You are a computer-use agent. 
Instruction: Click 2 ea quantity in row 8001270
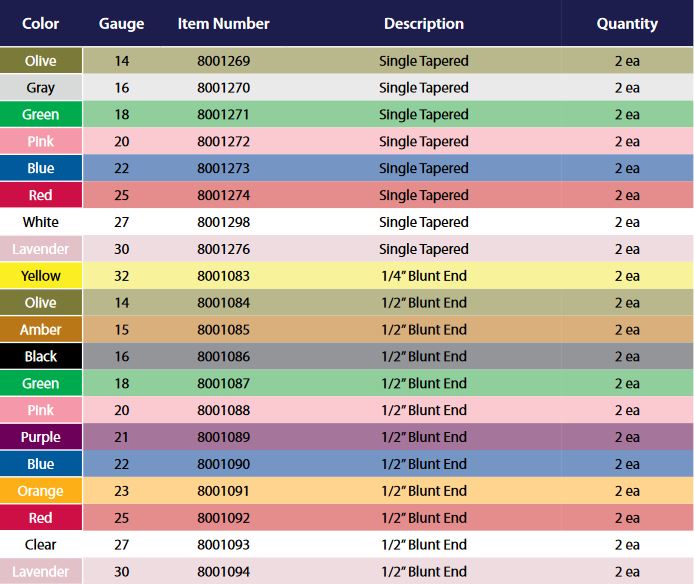[x=627, y=88]
